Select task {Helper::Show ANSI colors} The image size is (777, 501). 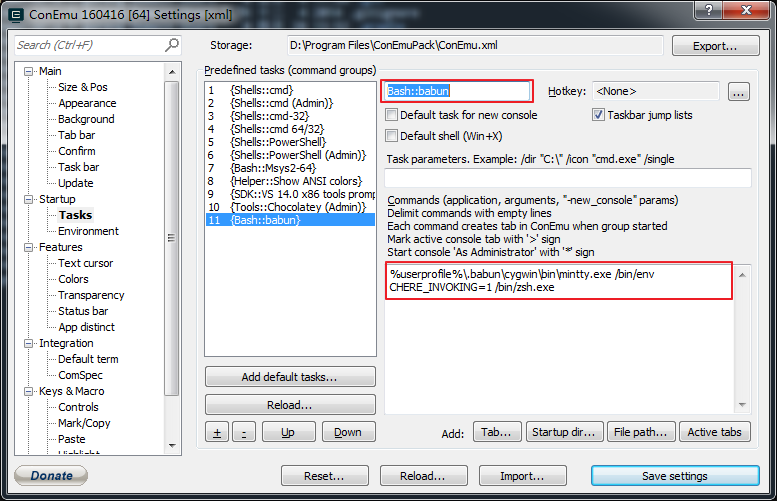pos(290,181)
